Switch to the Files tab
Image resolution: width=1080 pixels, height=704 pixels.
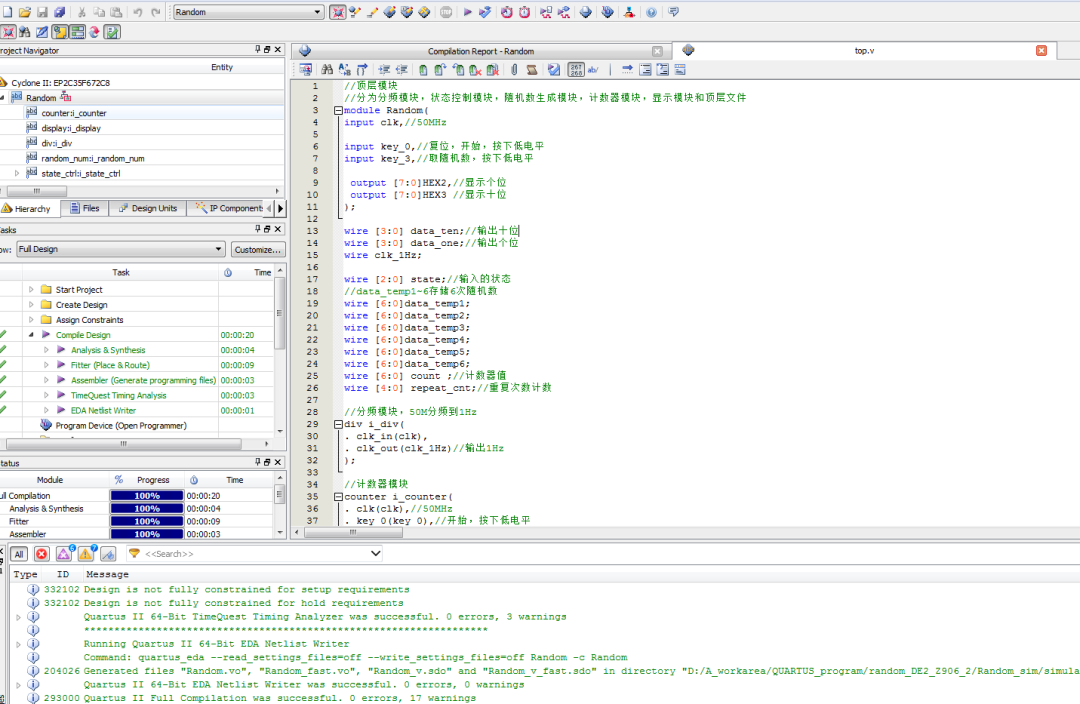(84, 208)
